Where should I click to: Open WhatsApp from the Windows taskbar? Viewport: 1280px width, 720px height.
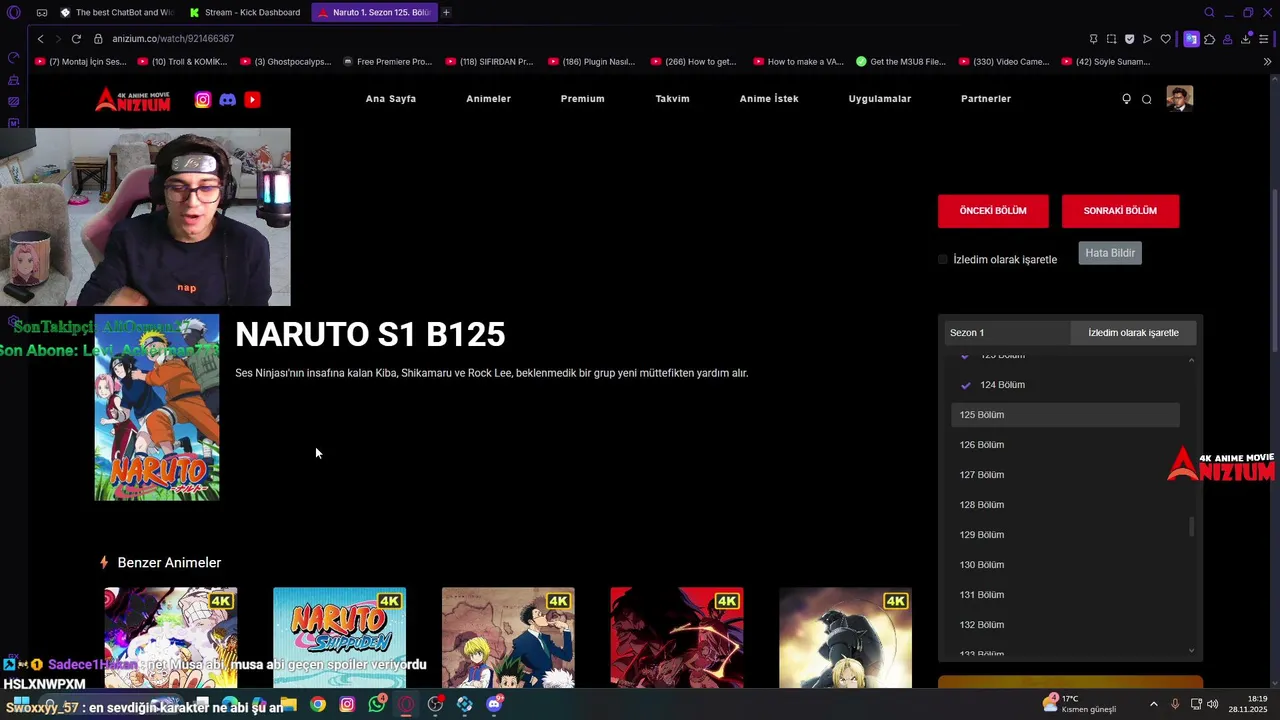point(376,704)
